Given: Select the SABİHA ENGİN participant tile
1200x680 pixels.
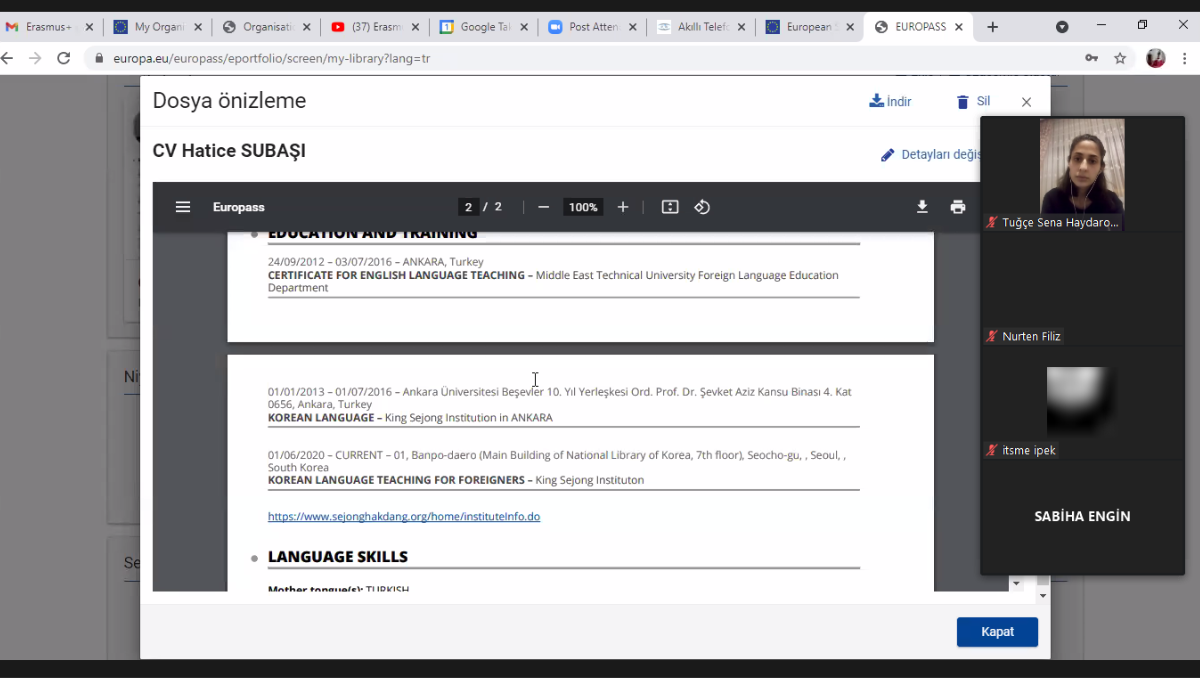Looking at the screenshot, I should pyautogui.click(x=1082, y=517).
